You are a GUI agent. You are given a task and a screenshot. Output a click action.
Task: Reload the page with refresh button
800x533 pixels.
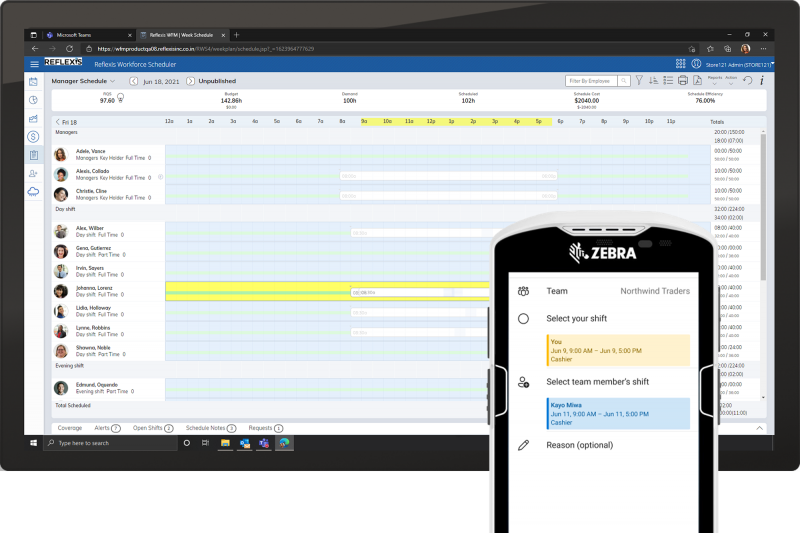click(x=69, y=49)
